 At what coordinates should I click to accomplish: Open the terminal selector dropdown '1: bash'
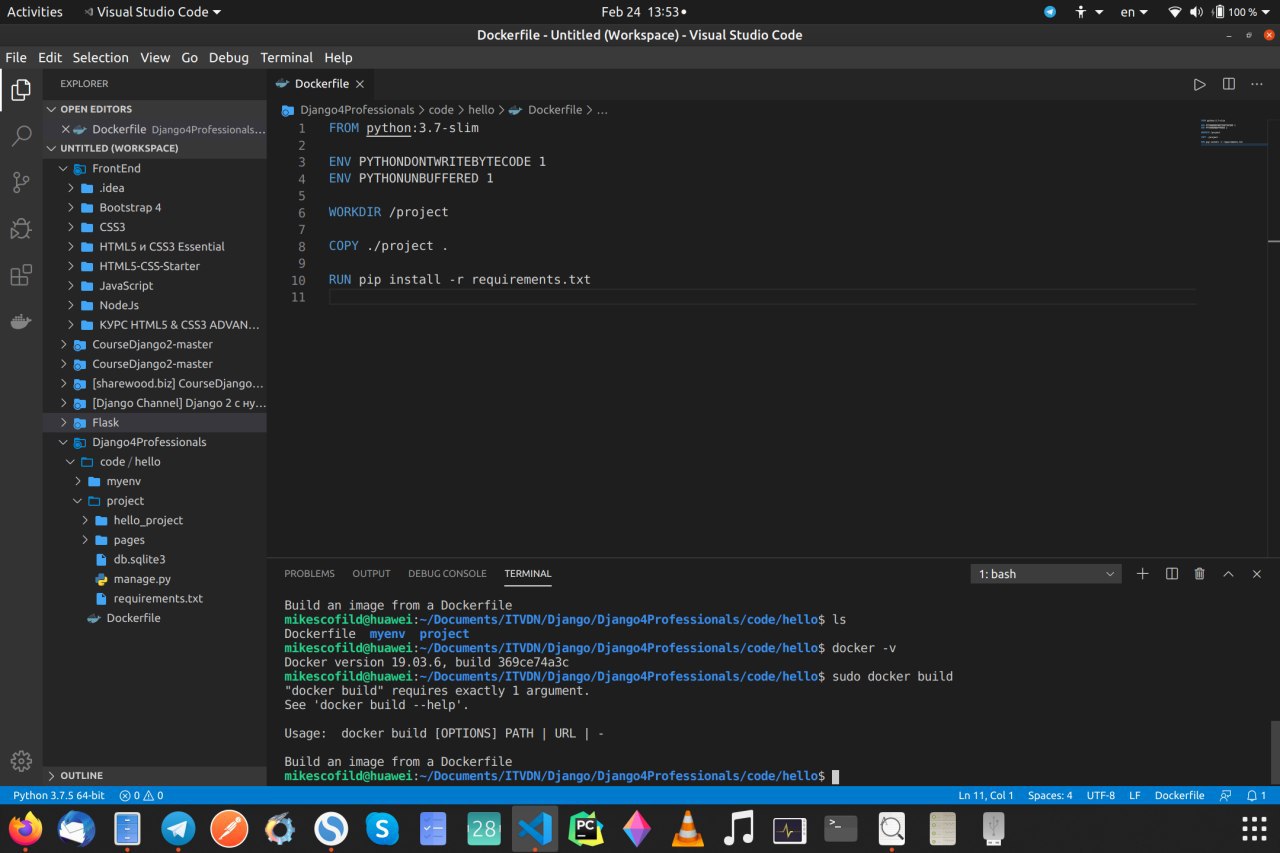tap(1047, 573)
